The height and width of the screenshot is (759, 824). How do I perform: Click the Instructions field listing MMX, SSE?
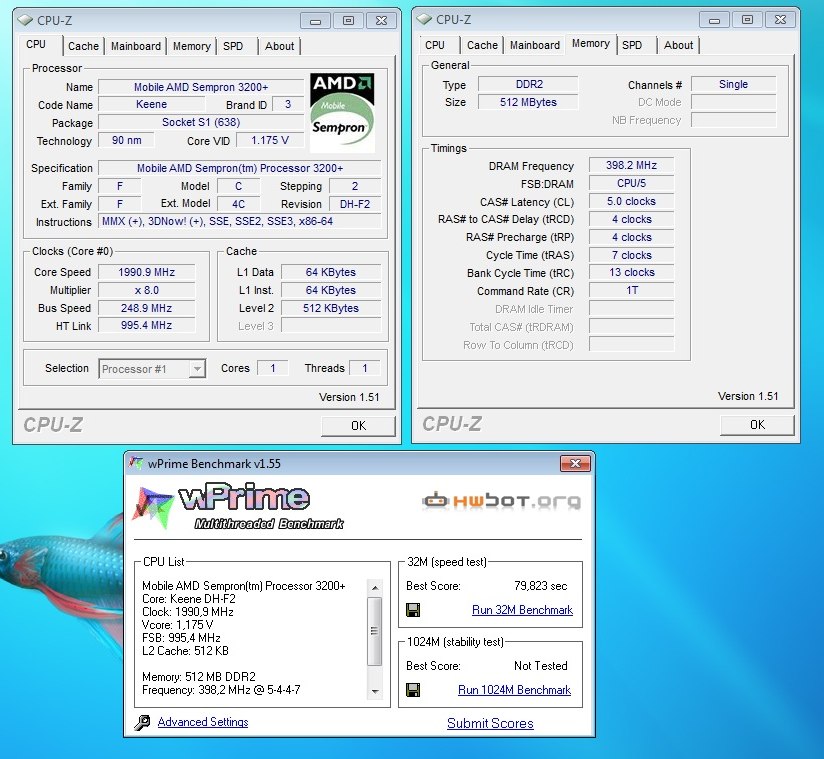[240, 221]
